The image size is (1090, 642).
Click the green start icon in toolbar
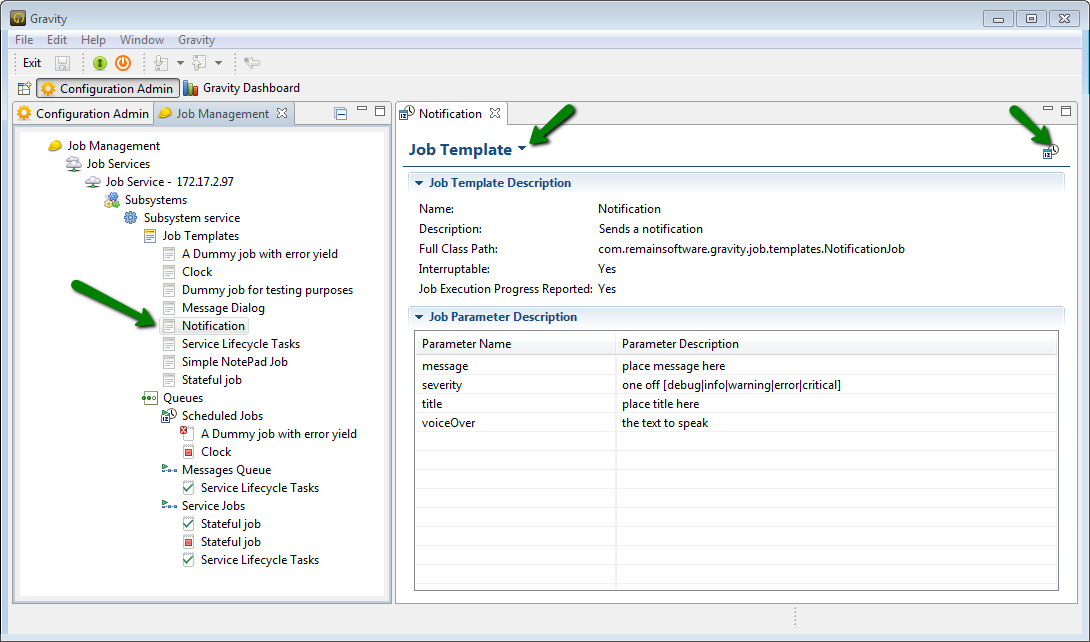point(100,63)
